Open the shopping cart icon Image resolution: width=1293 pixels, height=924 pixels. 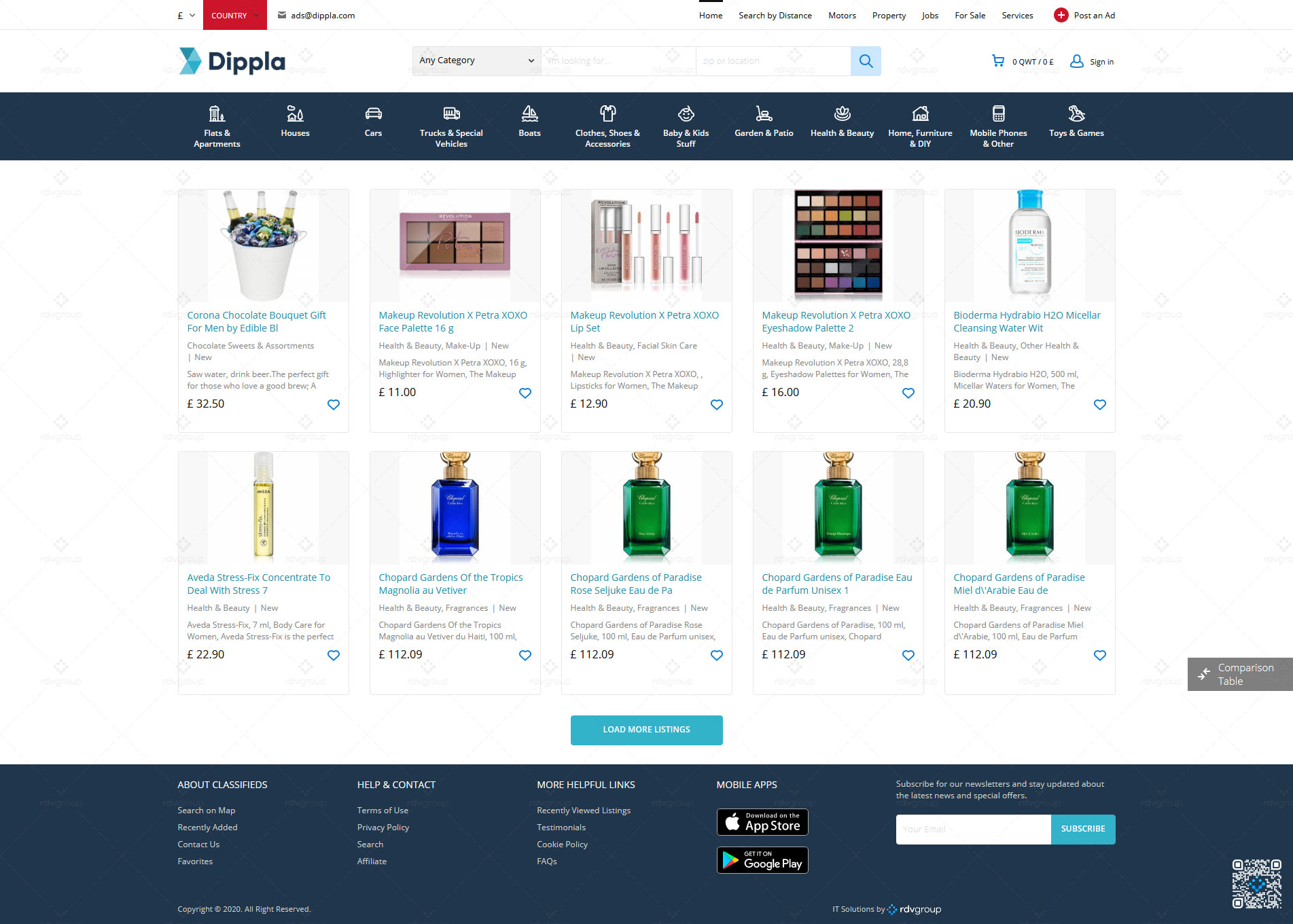pos(998,61)
